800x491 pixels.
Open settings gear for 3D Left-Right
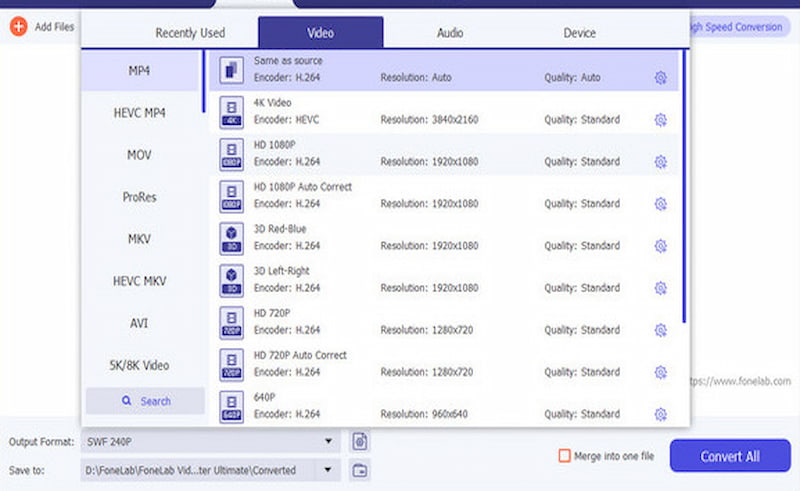[661, 288]
